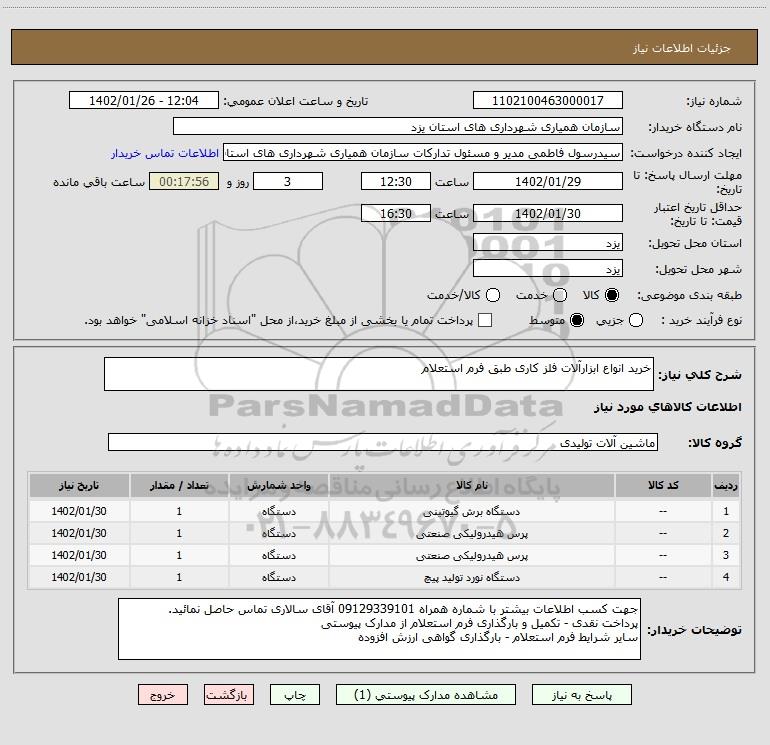
Task: Click the days remaining field showing 3
Action: (288, 181)
